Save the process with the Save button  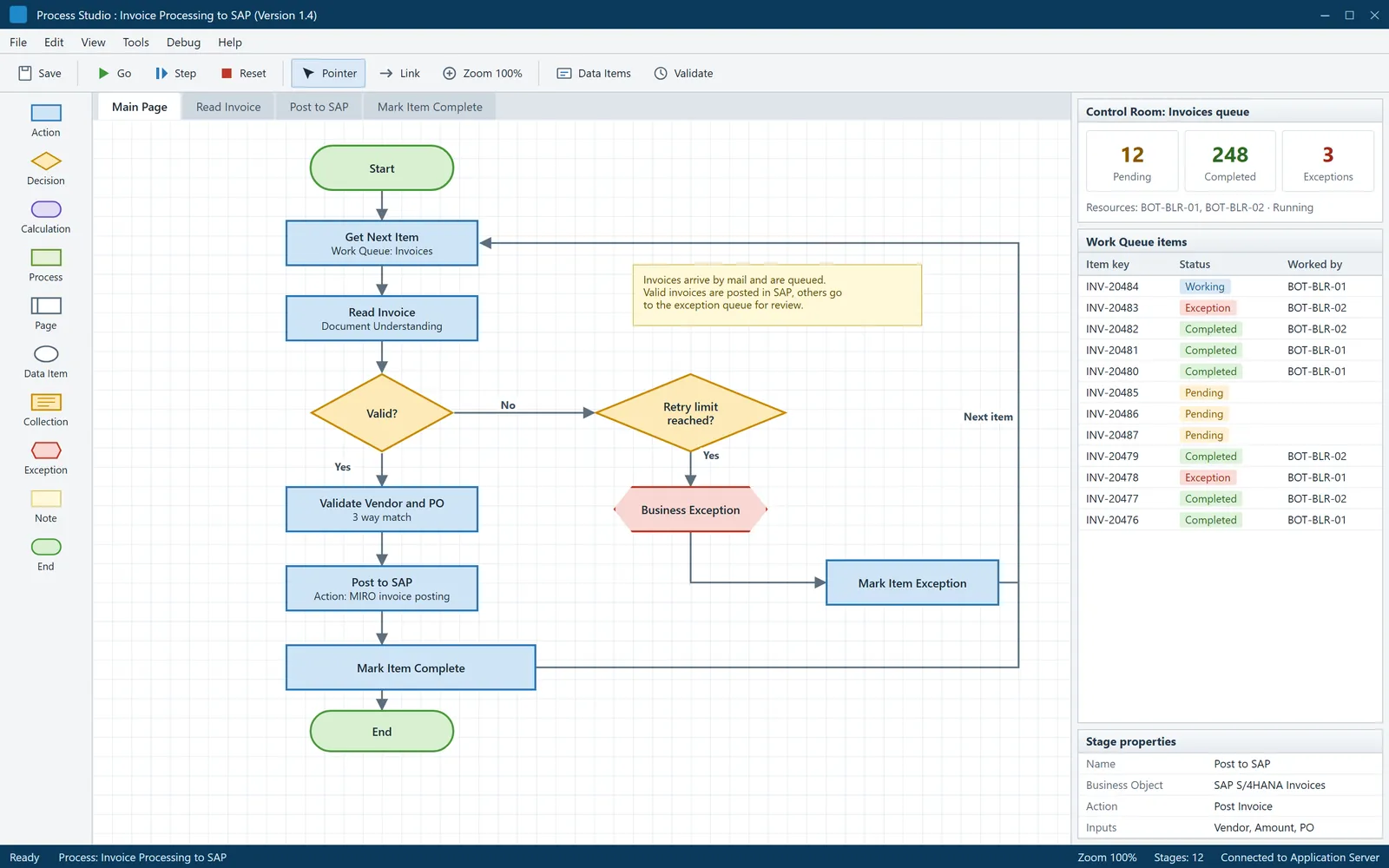(40, 74)
